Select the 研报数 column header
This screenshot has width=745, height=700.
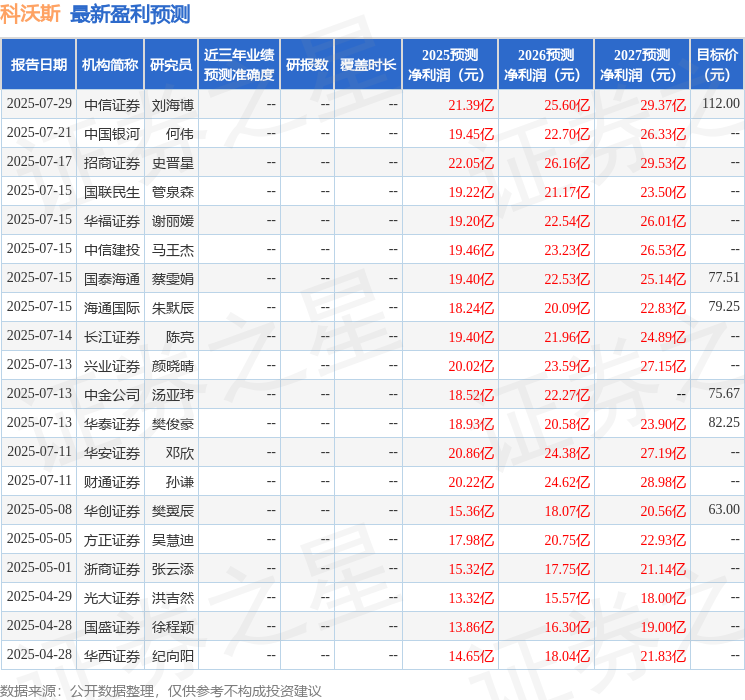307,65
